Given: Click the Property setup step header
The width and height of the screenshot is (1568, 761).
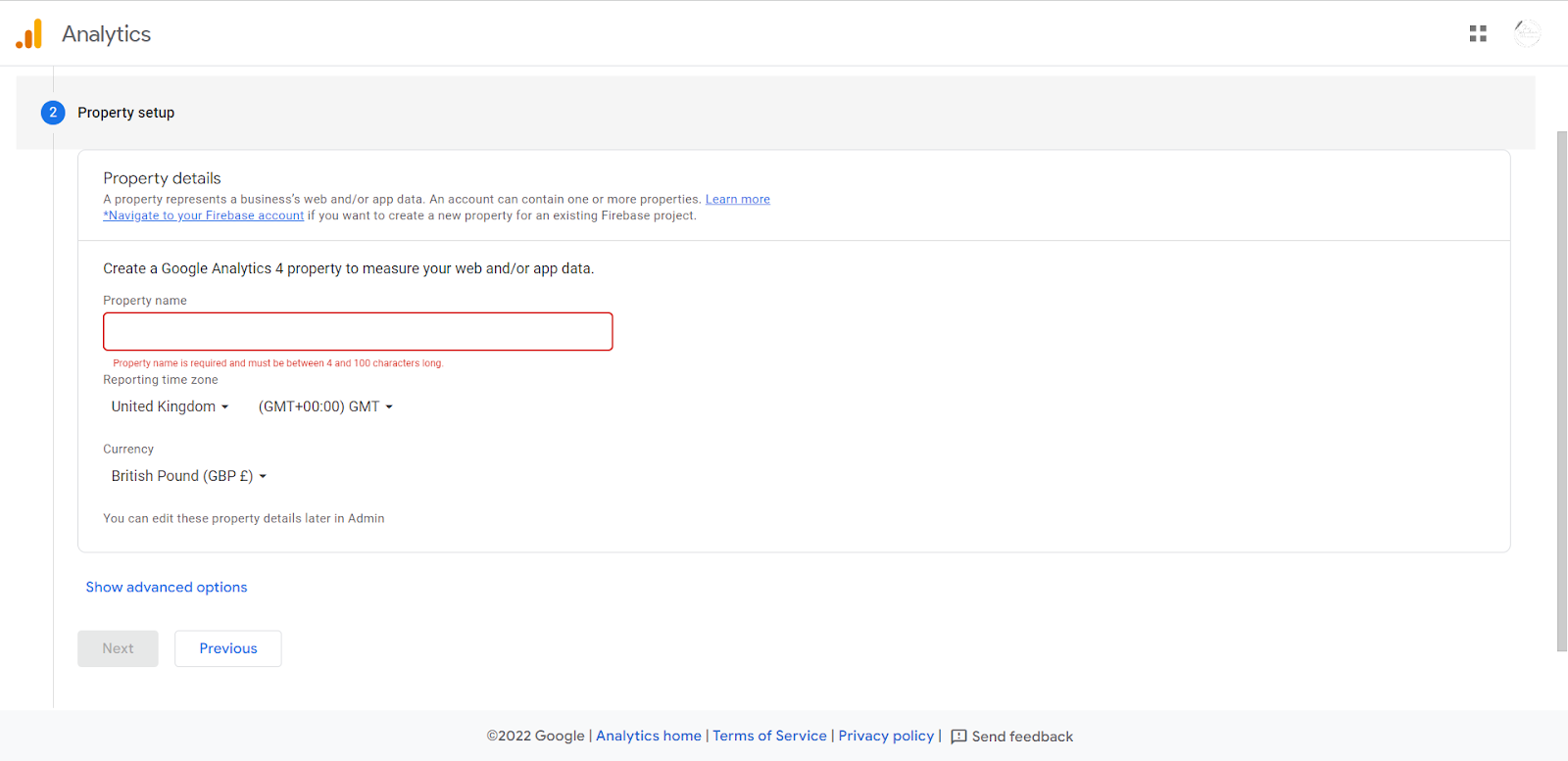Looking at the screenshot, I should coord(776,113).
